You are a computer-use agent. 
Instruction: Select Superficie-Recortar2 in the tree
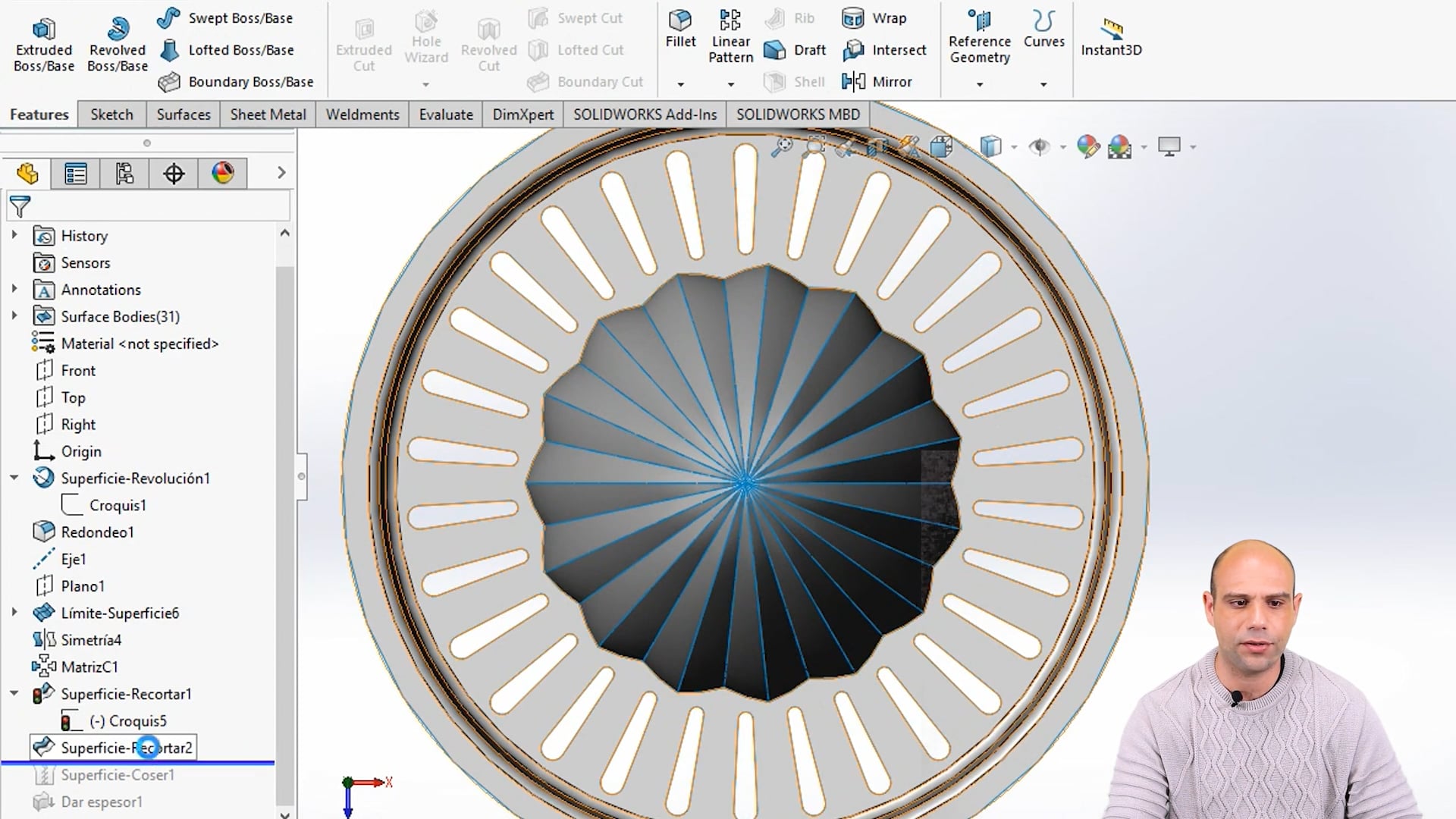point(113,748)
